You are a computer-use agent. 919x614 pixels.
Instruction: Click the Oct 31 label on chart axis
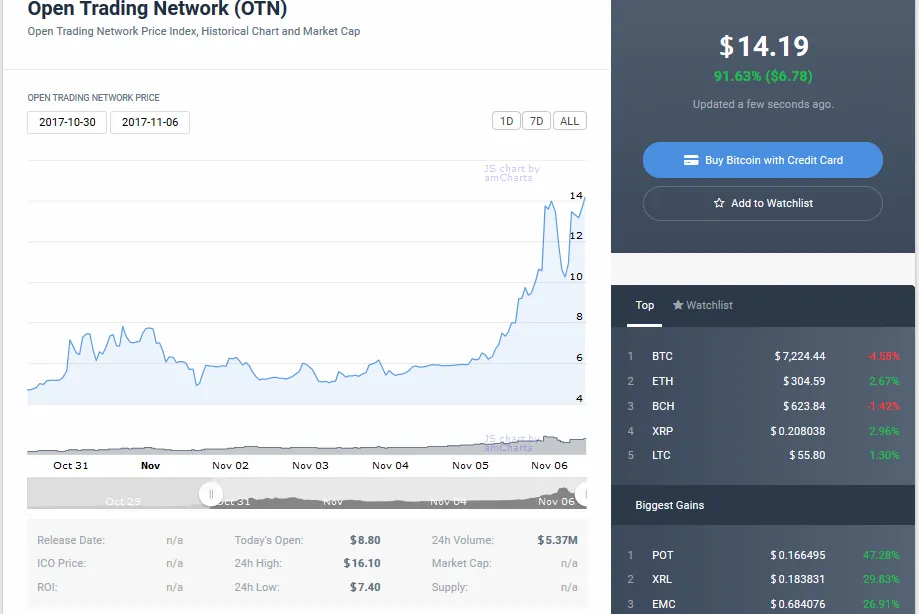click(x=70, y=466)
